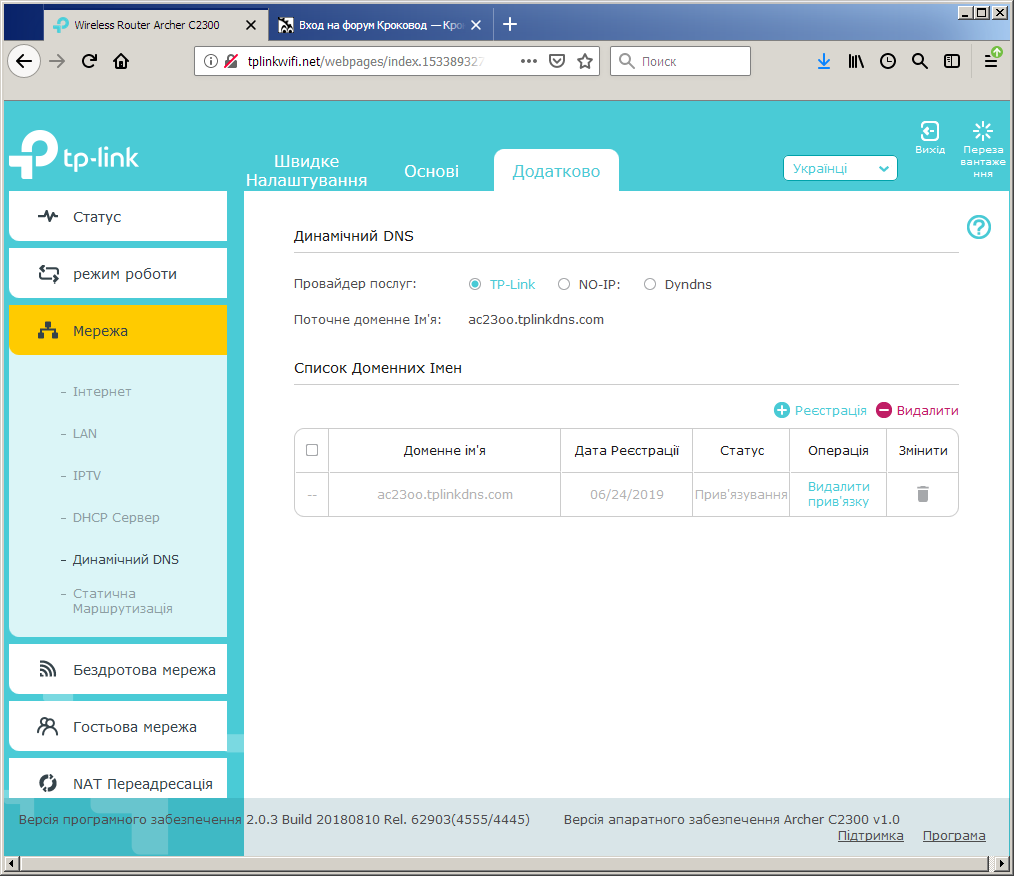Click the trash icon for ac23oo.tplinkdns.com

(923, 494)
